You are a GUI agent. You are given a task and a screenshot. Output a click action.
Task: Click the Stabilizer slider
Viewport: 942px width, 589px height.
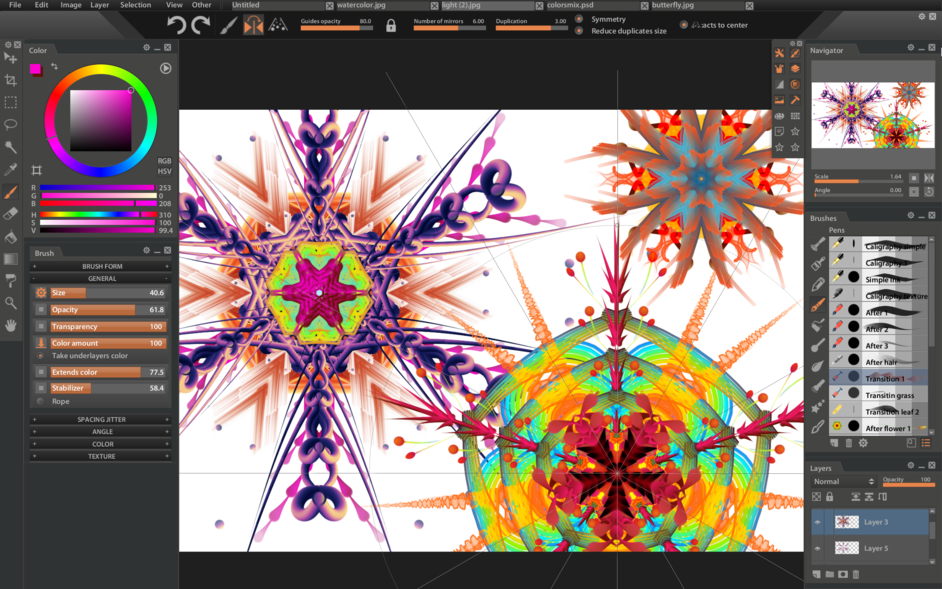tap(100, 388)
